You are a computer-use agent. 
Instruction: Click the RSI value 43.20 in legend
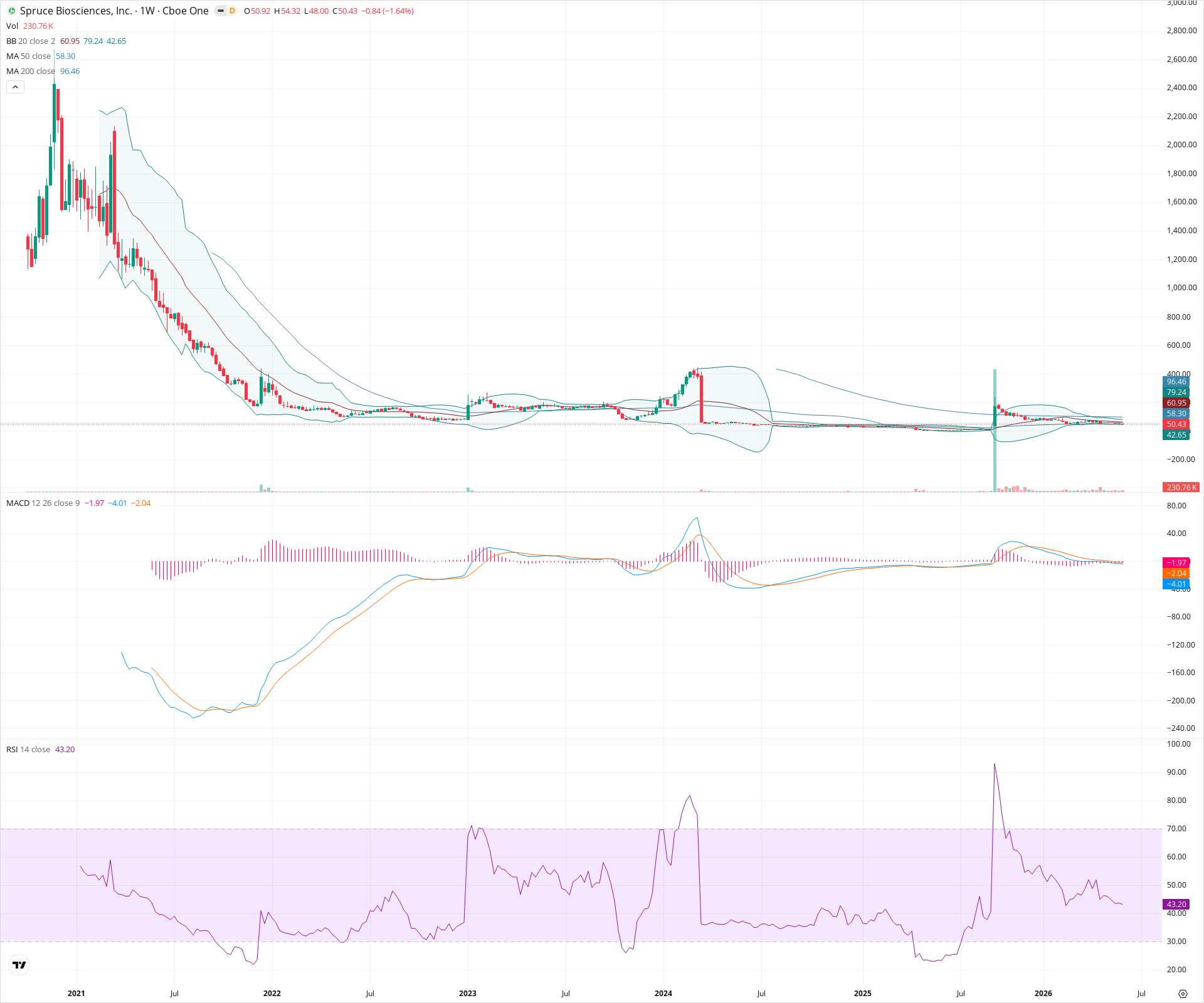(65, 749)
